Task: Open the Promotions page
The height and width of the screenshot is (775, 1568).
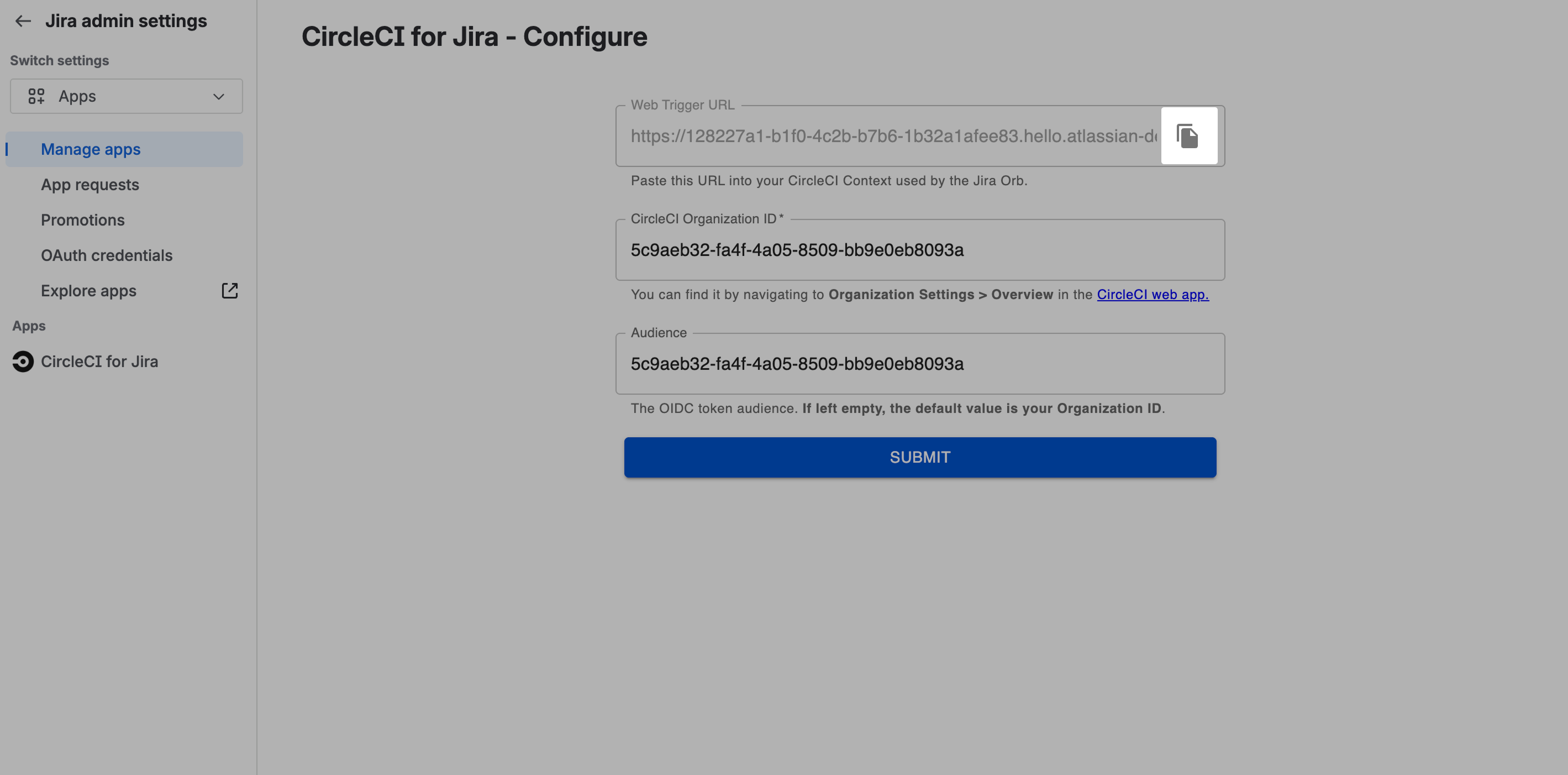Action: click(x=83, y=220)
